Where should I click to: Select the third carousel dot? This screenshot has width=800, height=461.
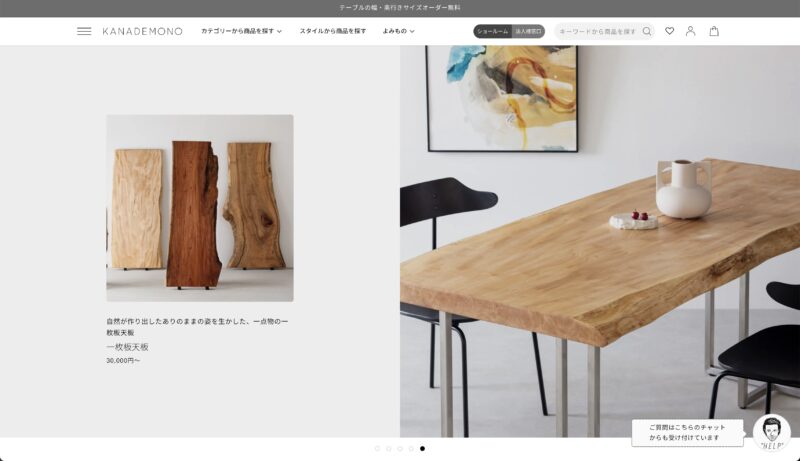click(x=399, y=448)
